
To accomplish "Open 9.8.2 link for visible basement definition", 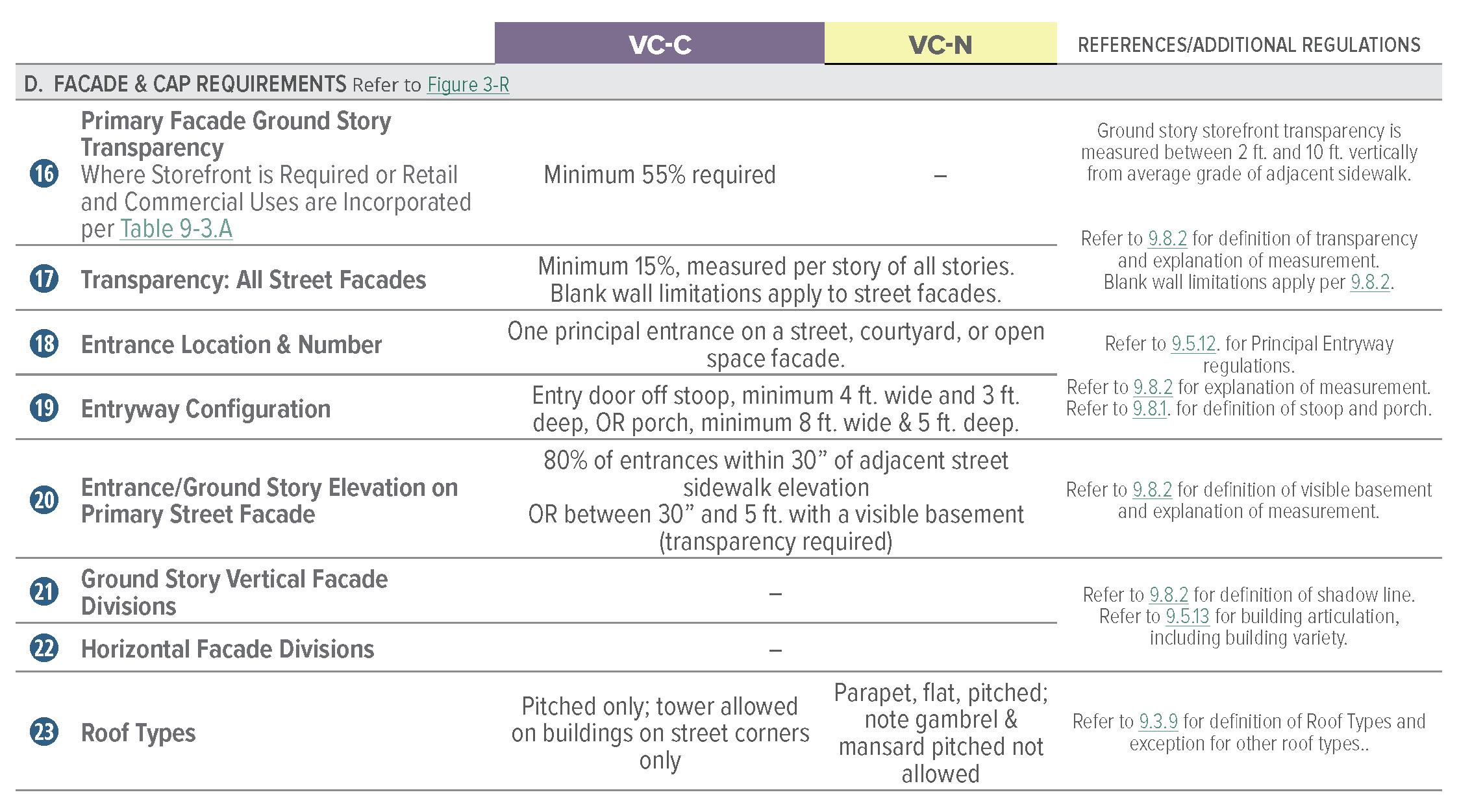I will pos(1152,490).
